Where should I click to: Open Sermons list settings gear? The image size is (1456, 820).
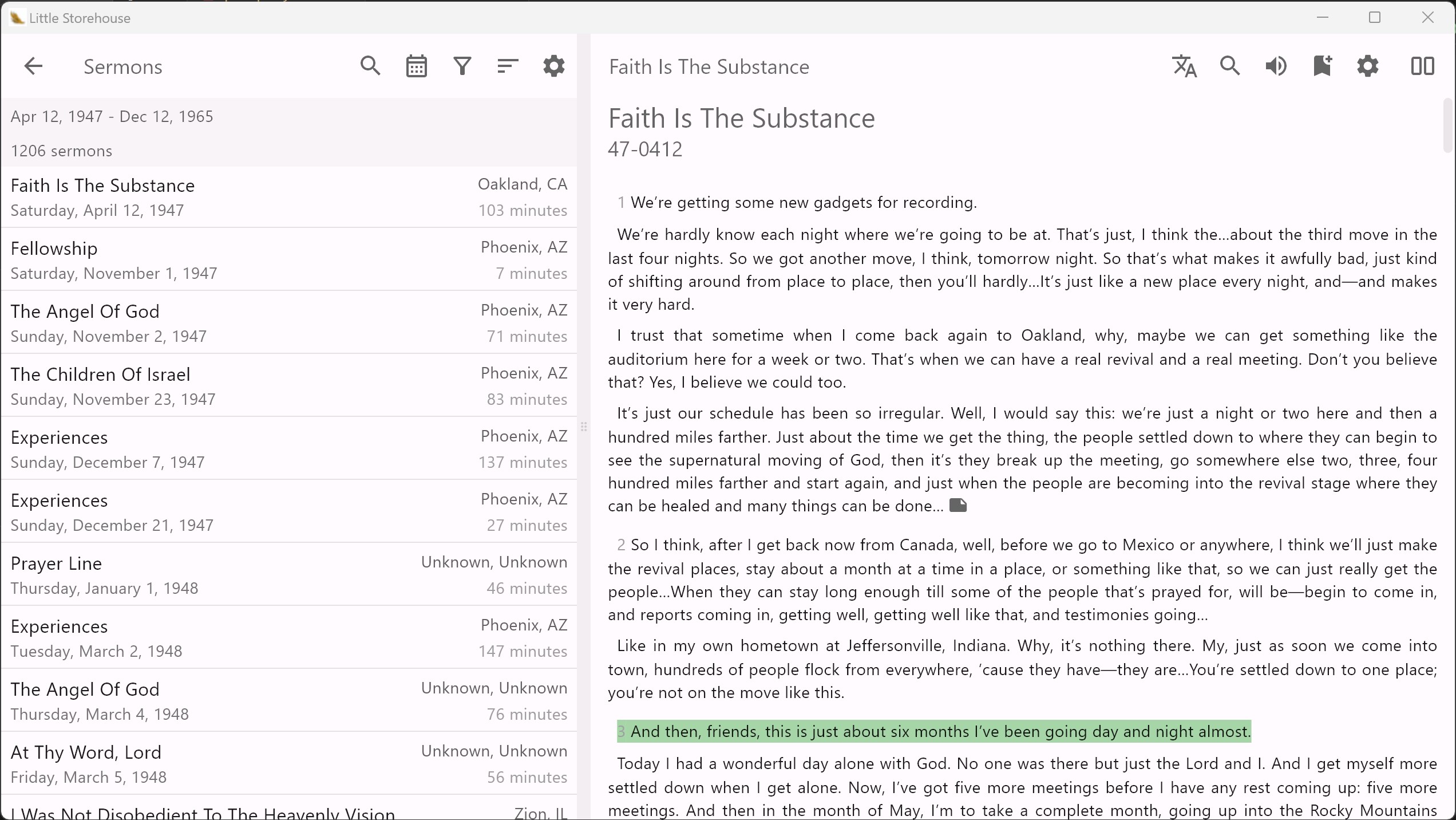coord(553,66)
